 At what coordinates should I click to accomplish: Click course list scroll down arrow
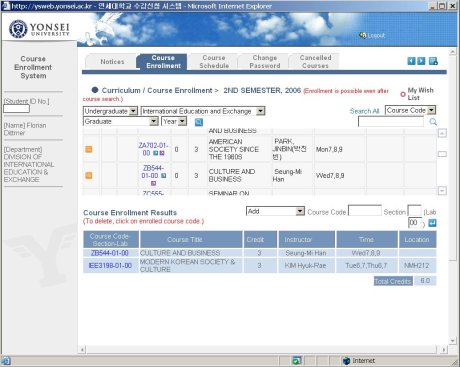tap(442, 191)
